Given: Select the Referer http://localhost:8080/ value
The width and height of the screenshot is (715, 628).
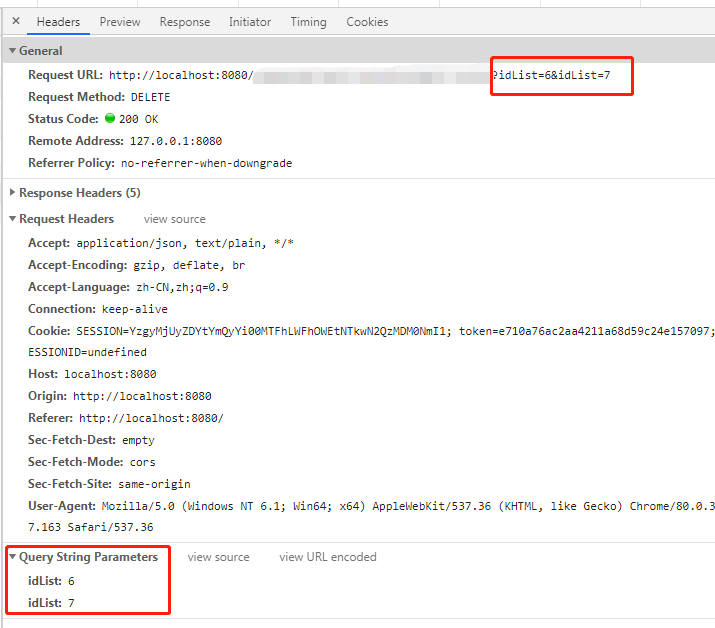Looking at the screenshot, I should pos(151,418).
